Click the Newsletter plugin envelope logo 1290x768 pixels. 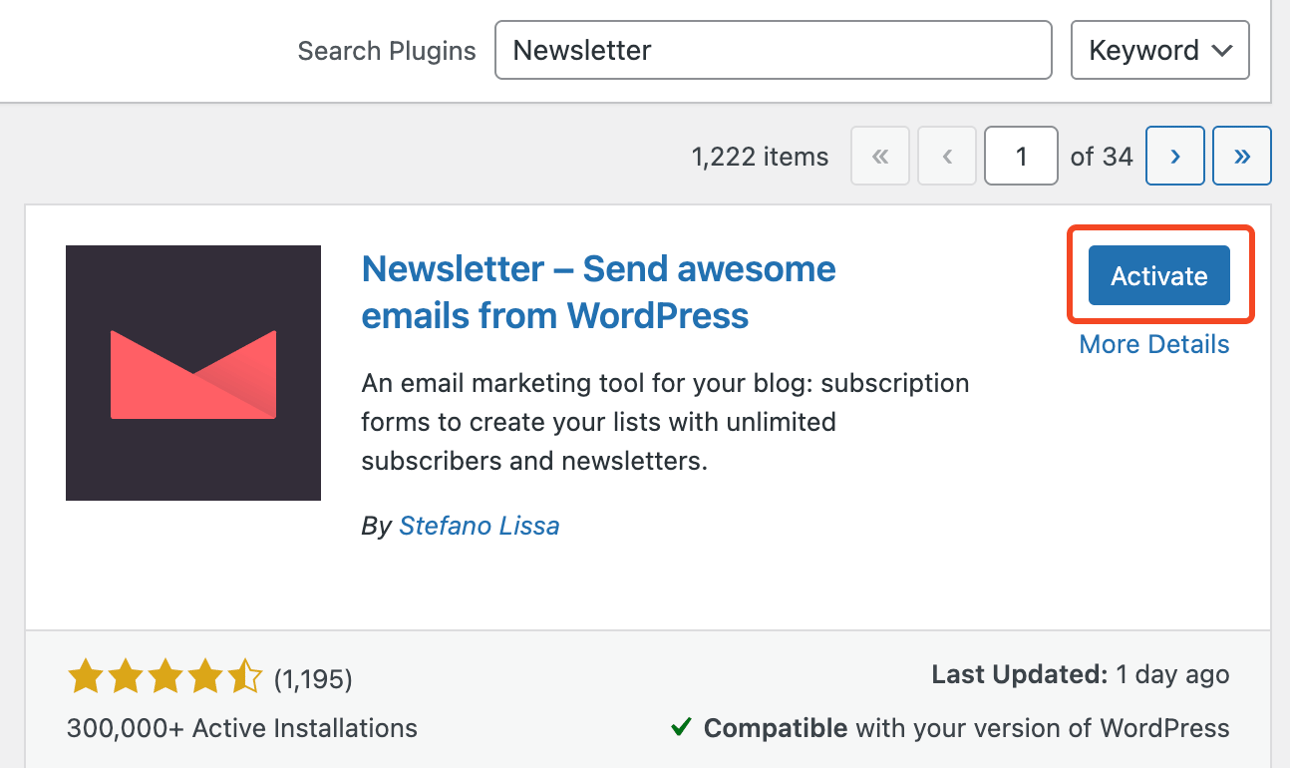pyautogui.click(x=192, y=372)
